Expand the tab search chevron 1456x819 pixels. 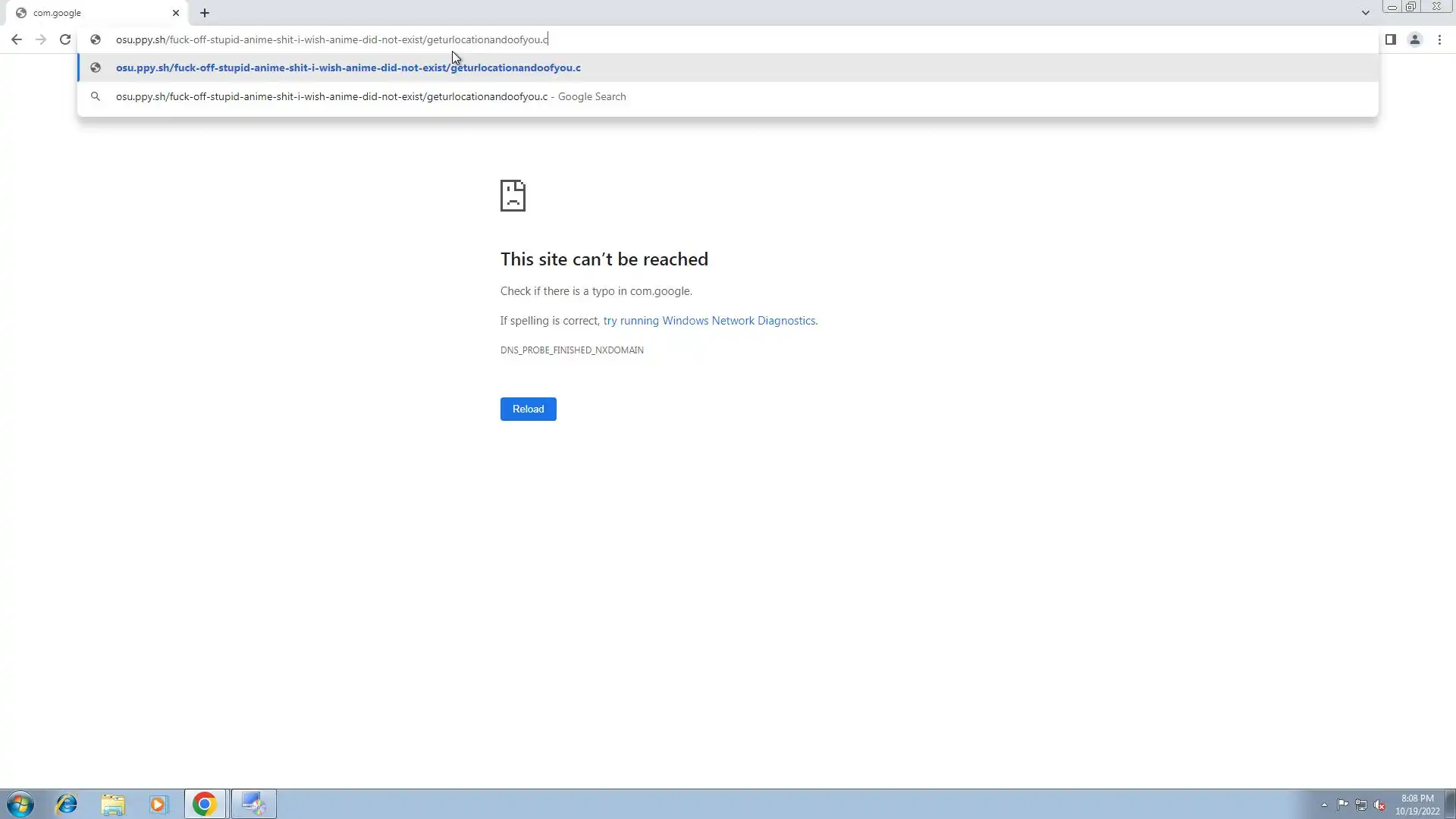click(1365, 13)
